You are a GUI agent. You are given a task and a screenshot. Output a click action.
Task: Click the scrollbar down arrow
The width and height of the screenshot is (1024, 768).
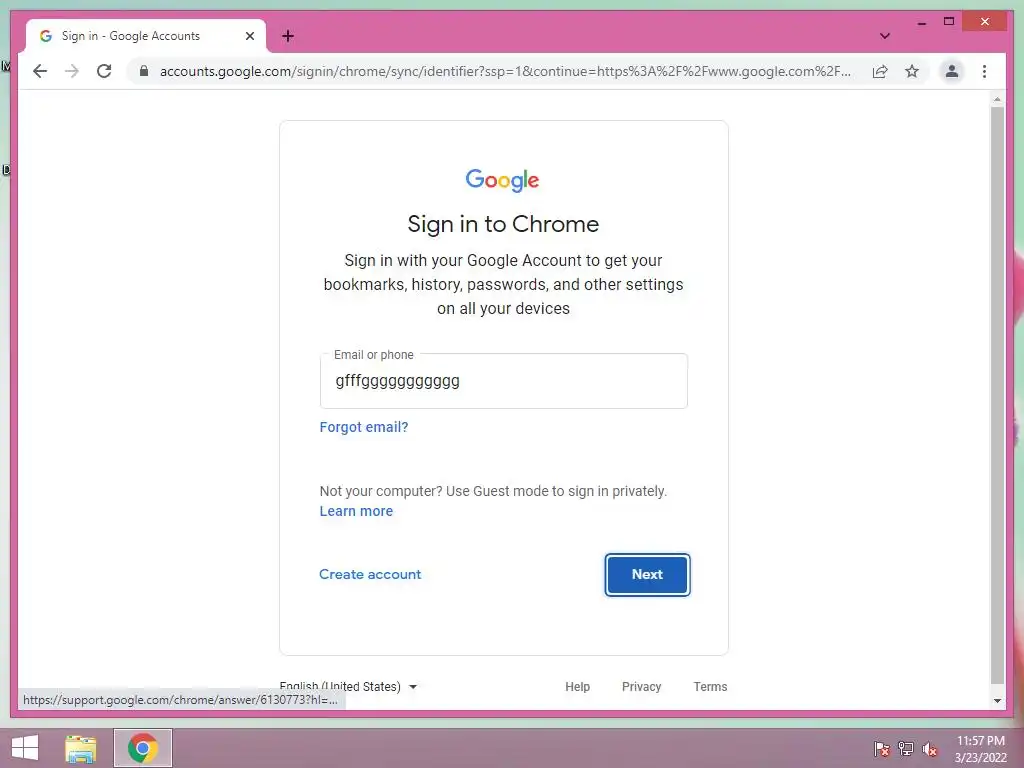997,701
